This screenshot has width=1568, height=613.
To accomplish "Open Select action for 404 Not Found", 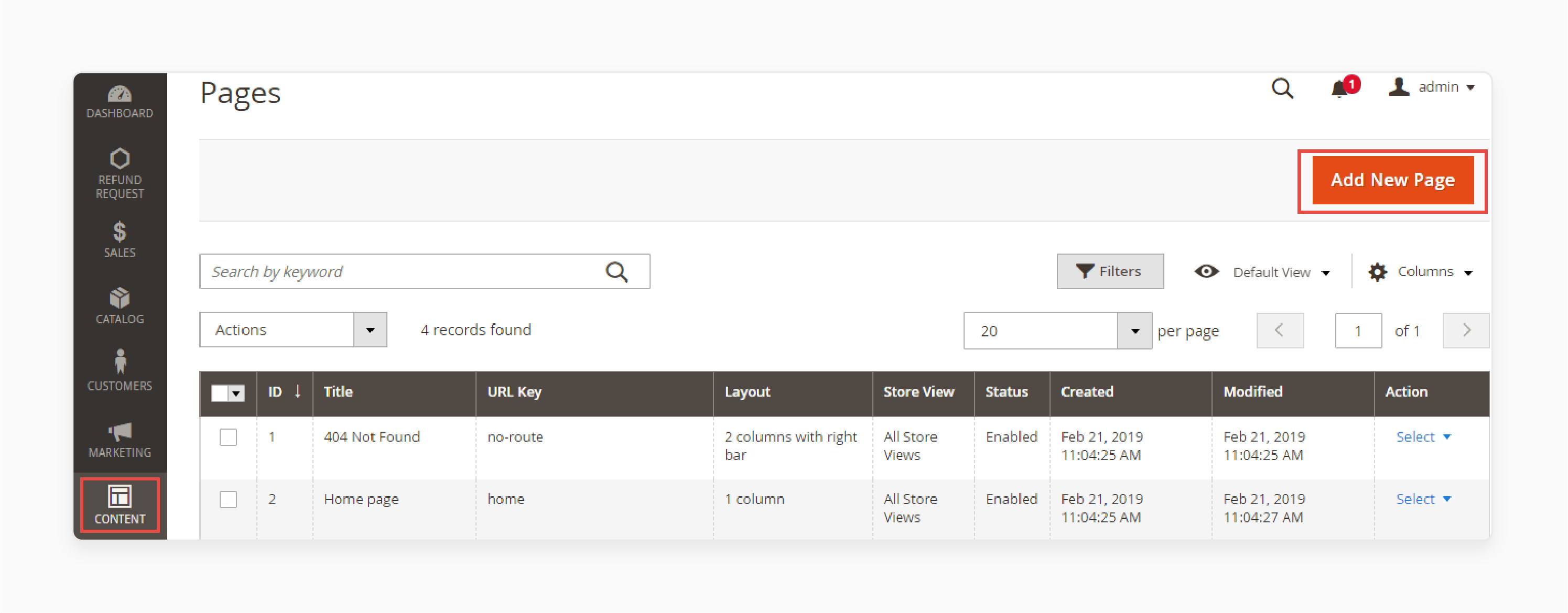I will [x=1423, y=436].
